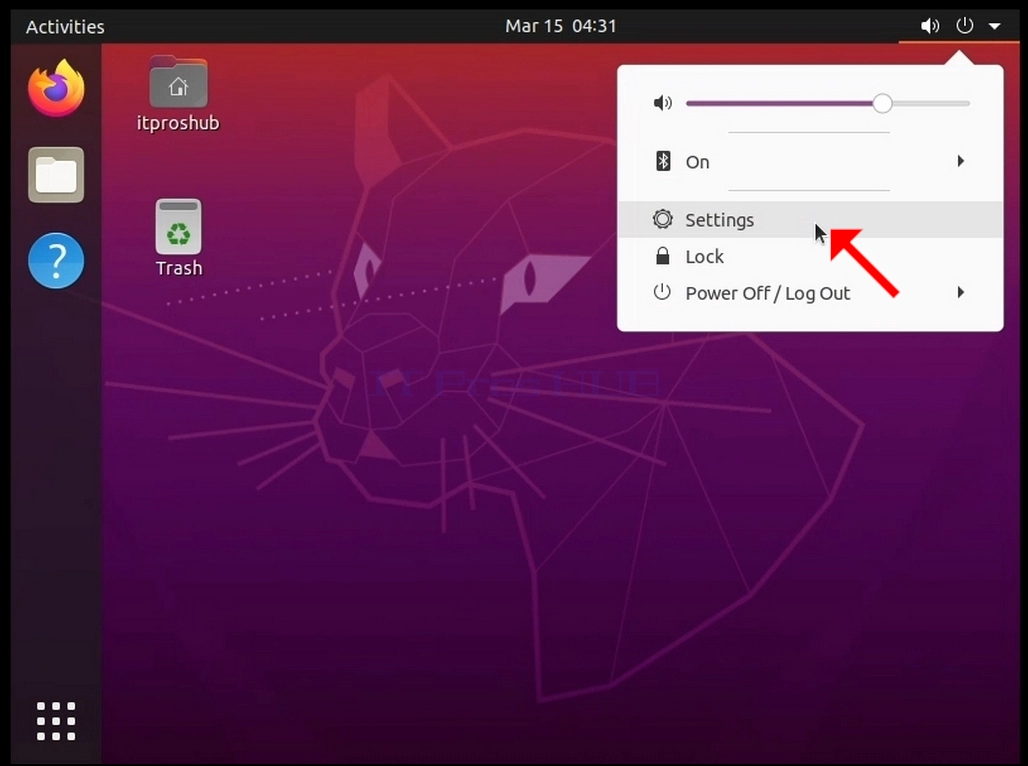Click speaker icon beside volume slider
The height and width of the screenshot is (766, 1028).
pos(663,103)
